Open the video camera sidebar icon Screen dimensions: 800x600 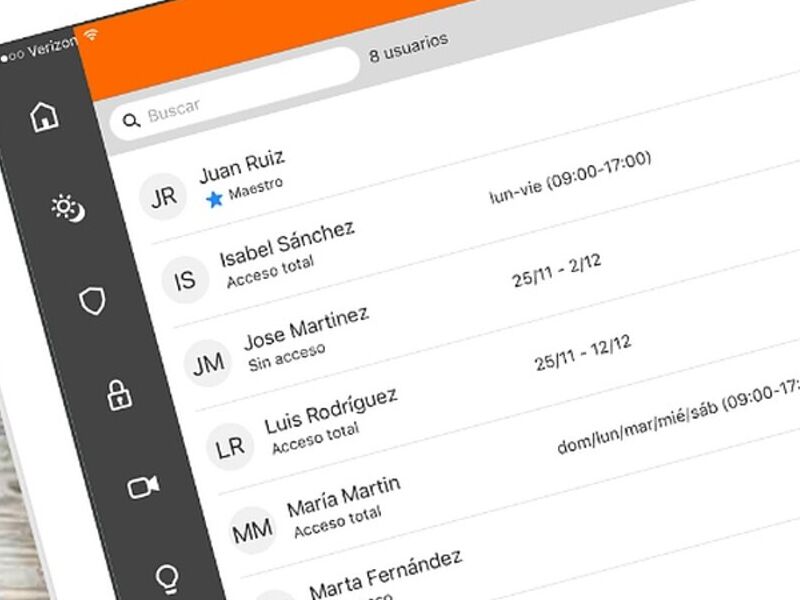pos(143,487)
